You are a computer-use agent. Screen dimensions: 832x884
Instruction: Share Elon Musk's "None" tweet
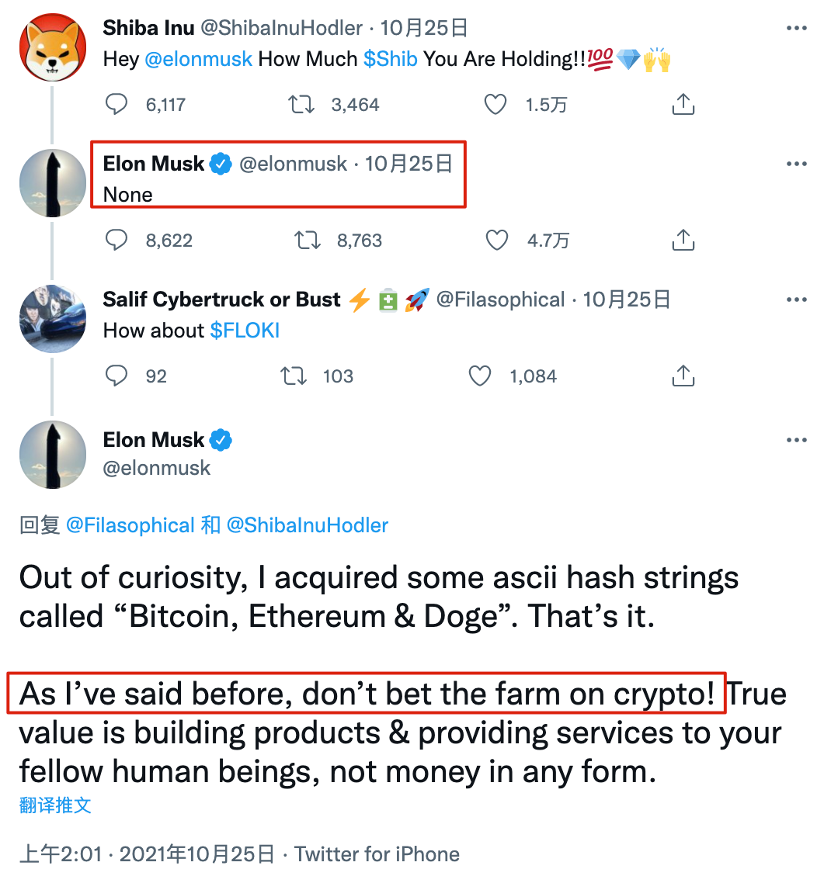click(x=683, y=240)
